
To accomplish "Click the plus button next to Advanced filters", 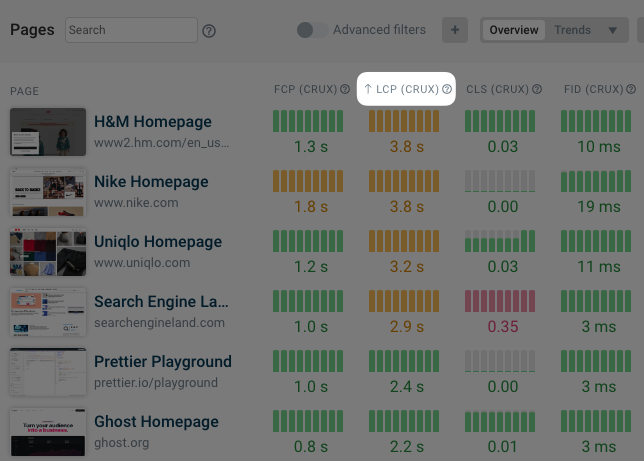I will pyautogui.click(x=455, y=30).
